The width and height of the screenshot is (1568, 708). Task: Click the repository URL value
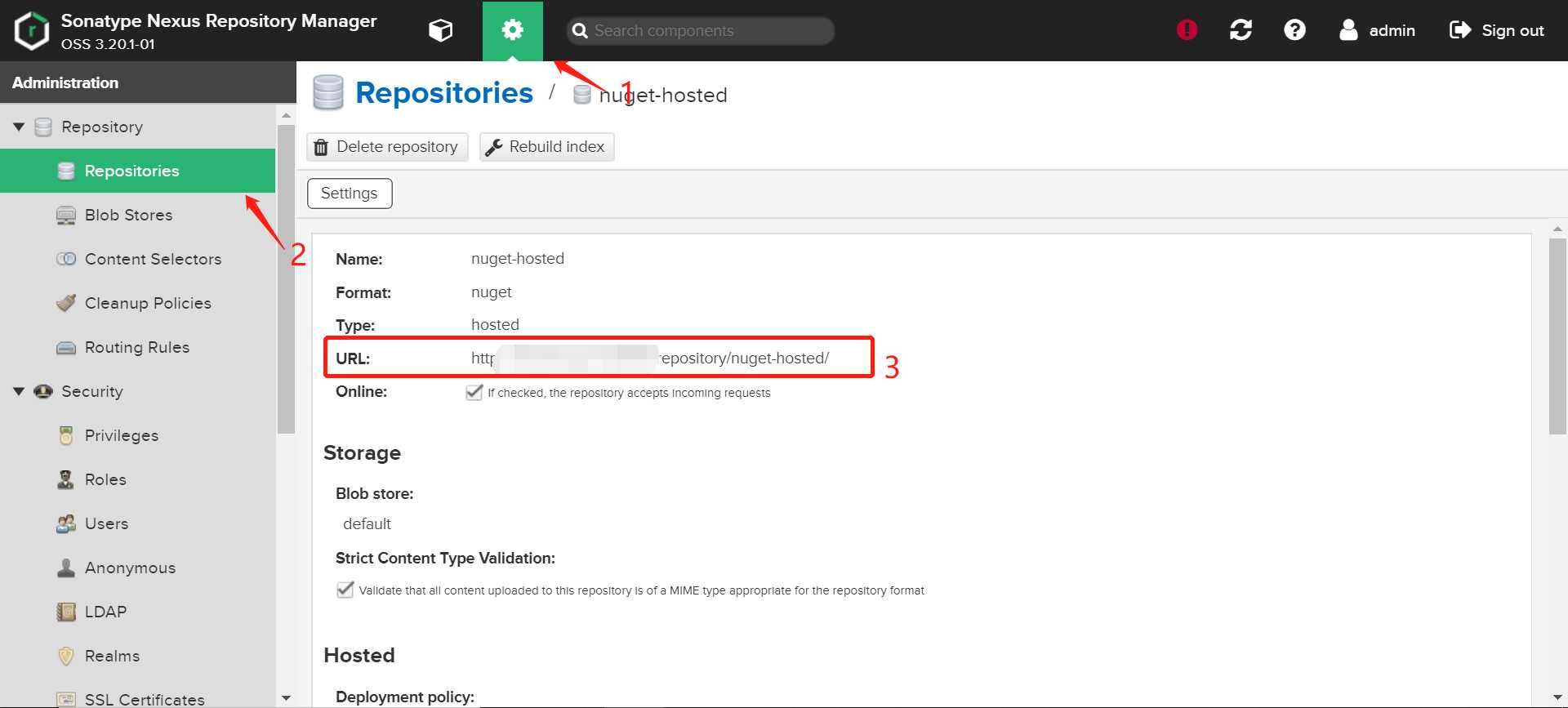pyautogui.click(x=650, y=358)
